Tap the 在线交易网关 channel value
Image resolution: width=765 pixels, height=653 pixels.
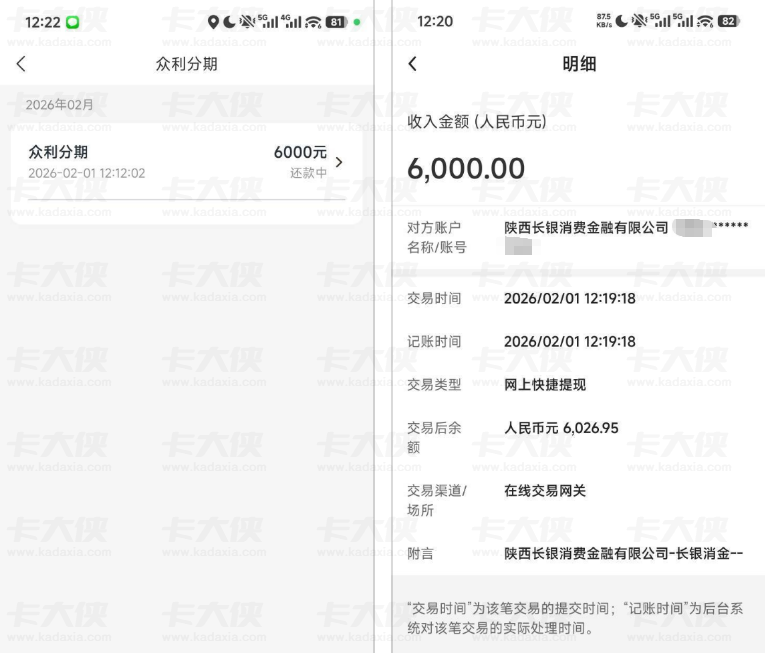(x=545, y=491)
